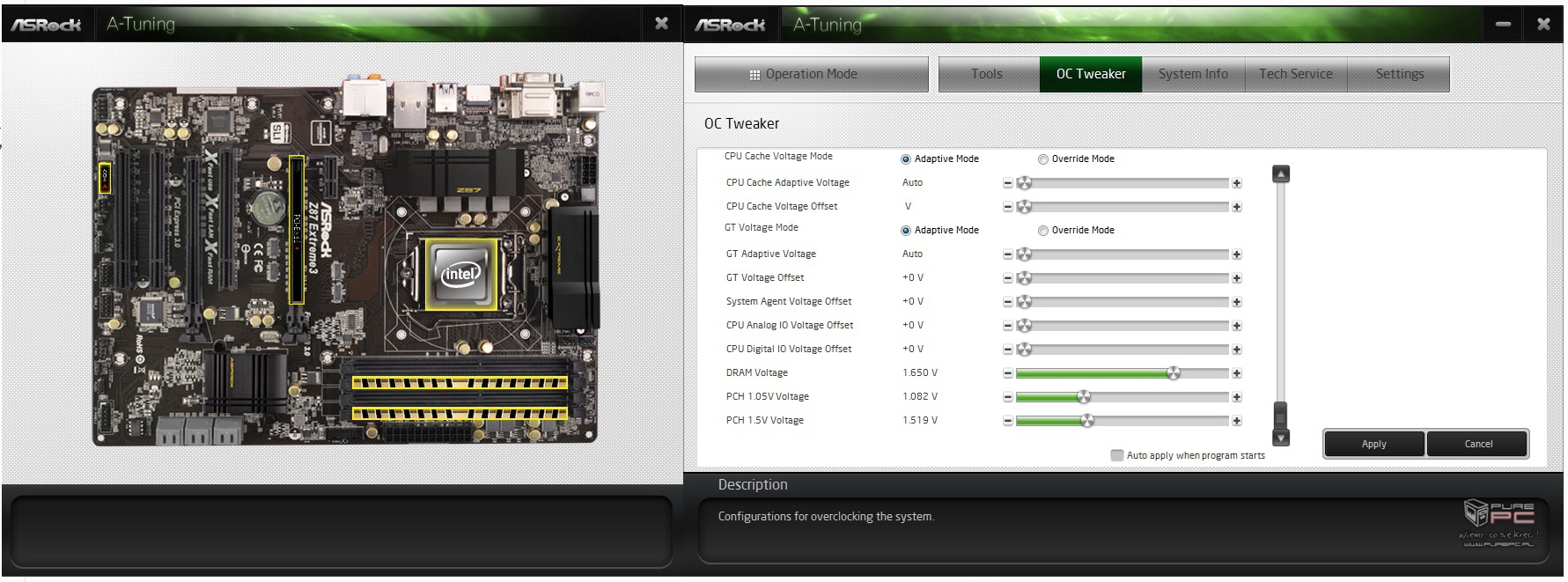Select Override Mode for CPU Cache Voltage
This screenshot has width=1568, height=582.
(1043, 159)
